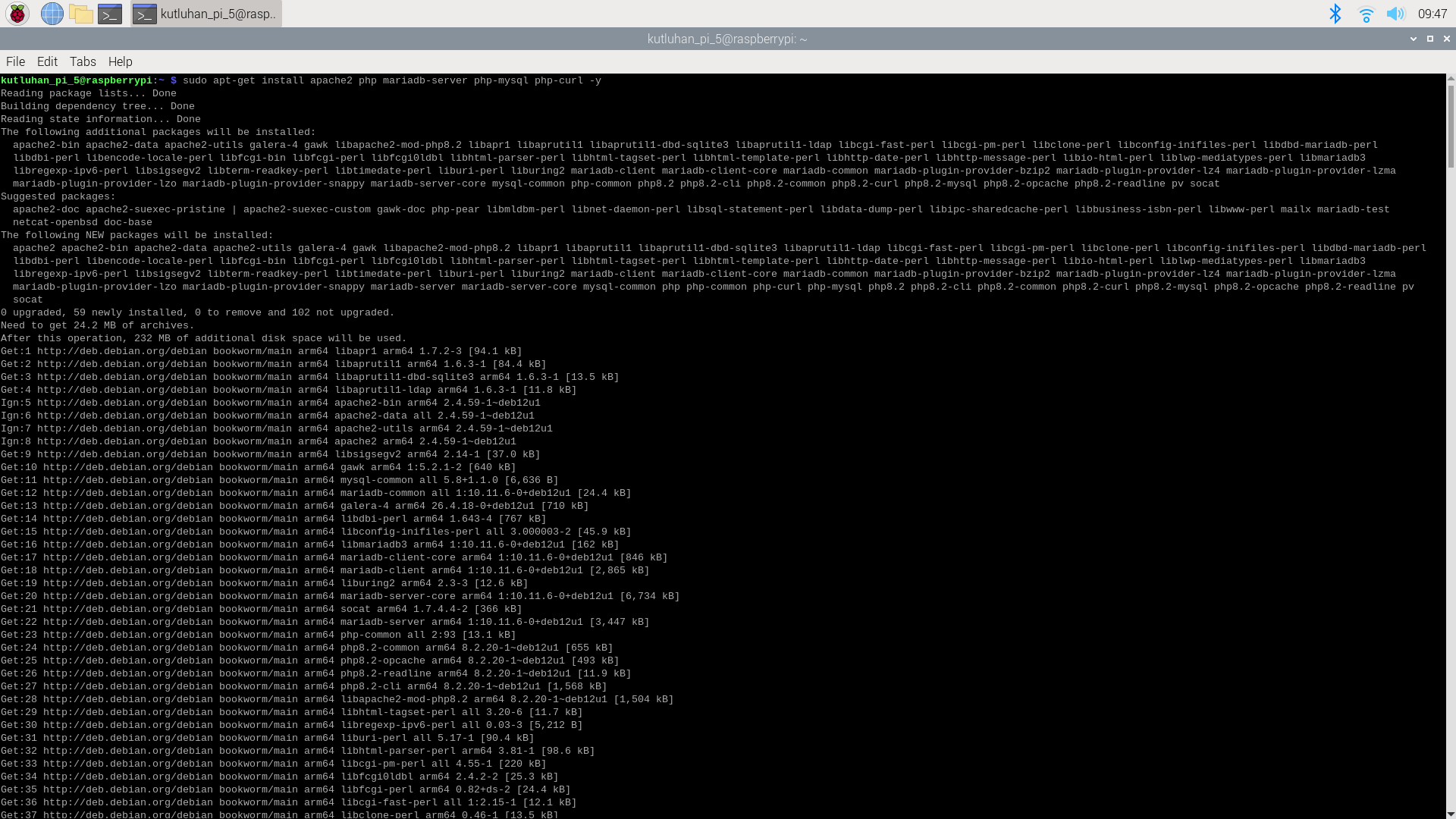Click 'Reading state information... Done' line
This screenshot has height=819, width=1456.
click(x=101, y=119)
